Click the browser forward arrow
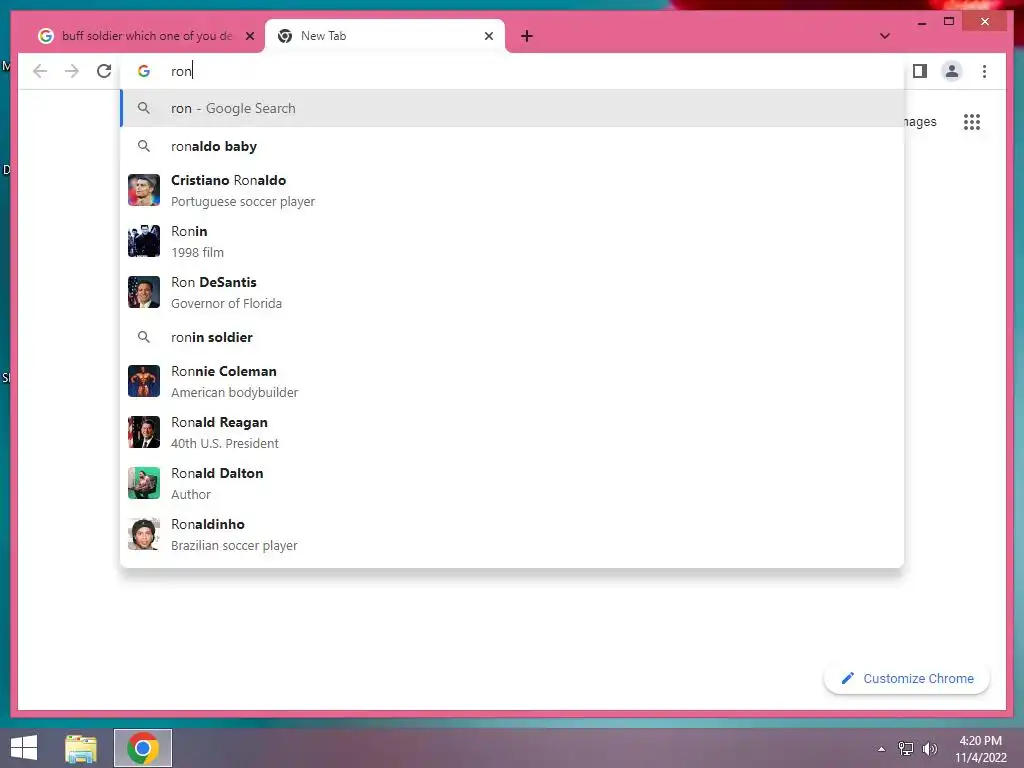The image size is (1024, 768). tap(72, 71)
